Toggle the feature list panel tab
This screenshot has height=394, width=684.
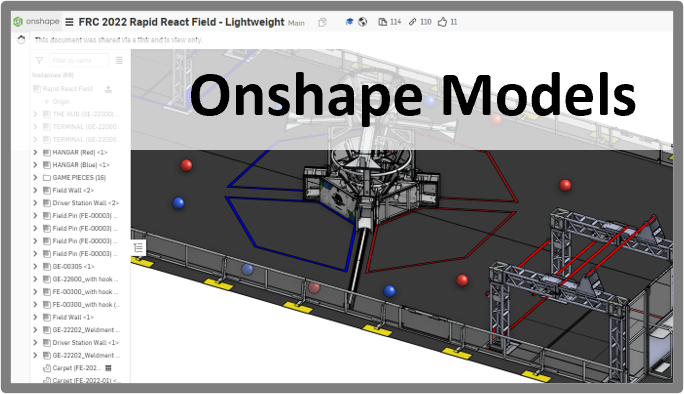138,248
